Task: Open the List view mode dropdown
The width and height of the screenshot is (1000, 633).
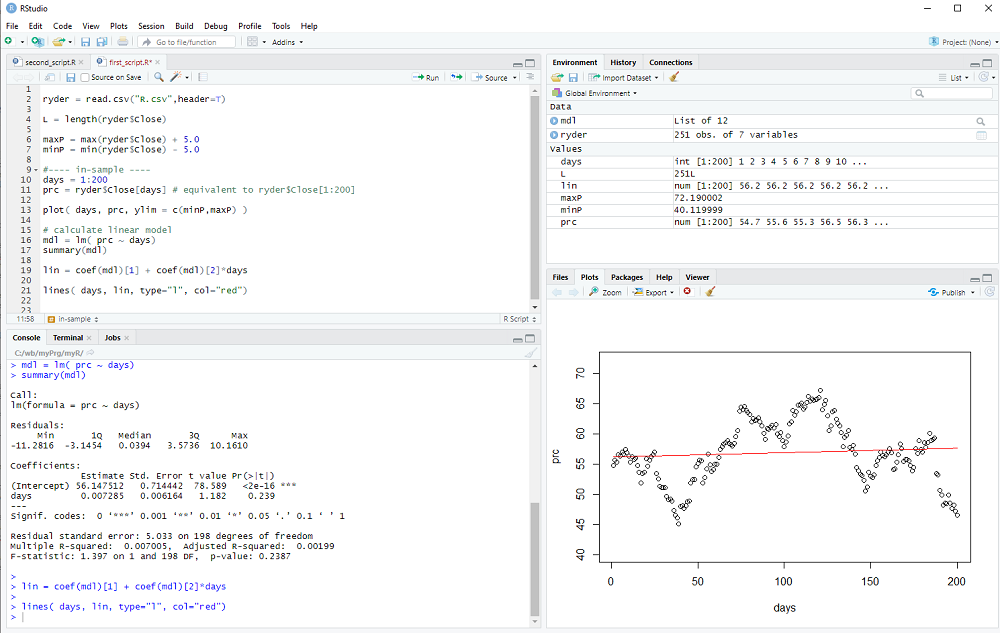Action: pyautogui.click(x=953, y=78)
